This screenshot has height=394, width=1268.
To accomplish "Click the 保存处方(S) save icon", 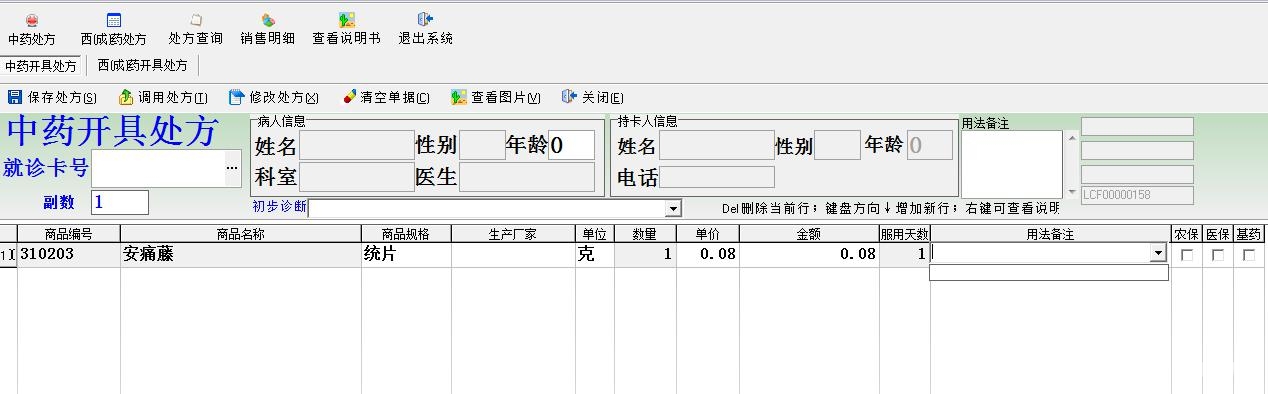I will tap(15, 97).
